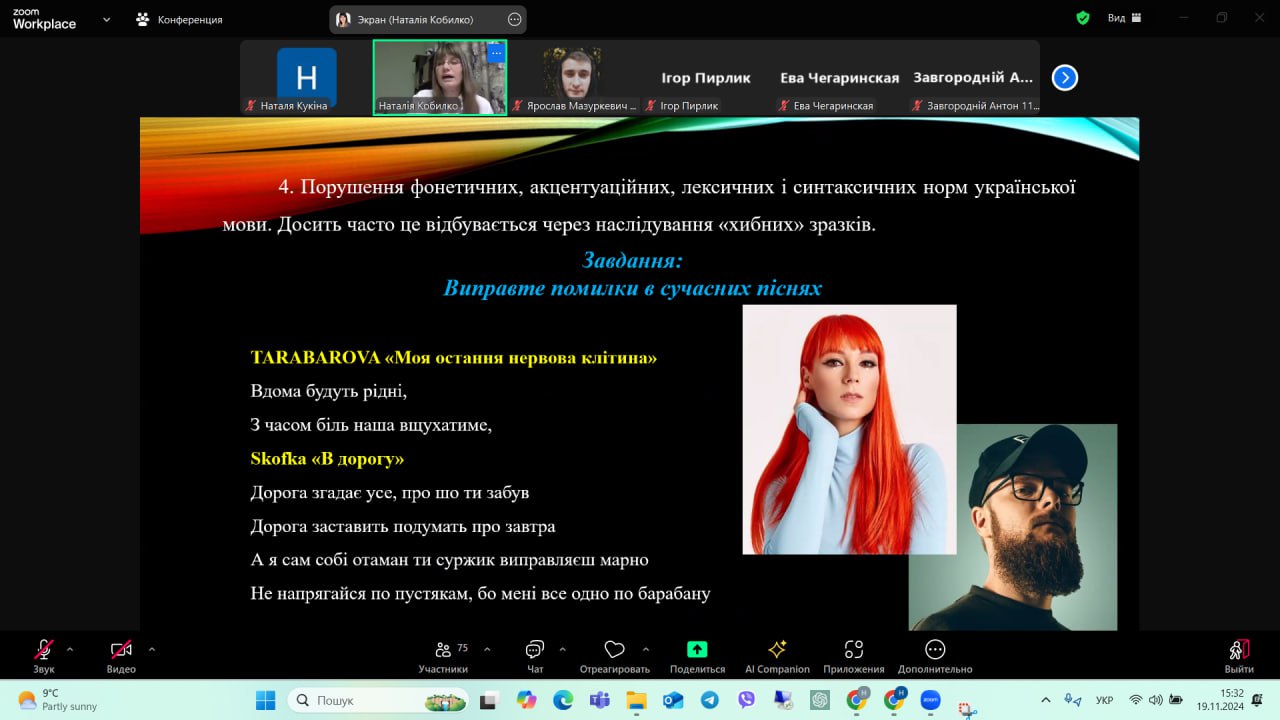
Task: Click TARABAROVA song title text
Action: 454,357
